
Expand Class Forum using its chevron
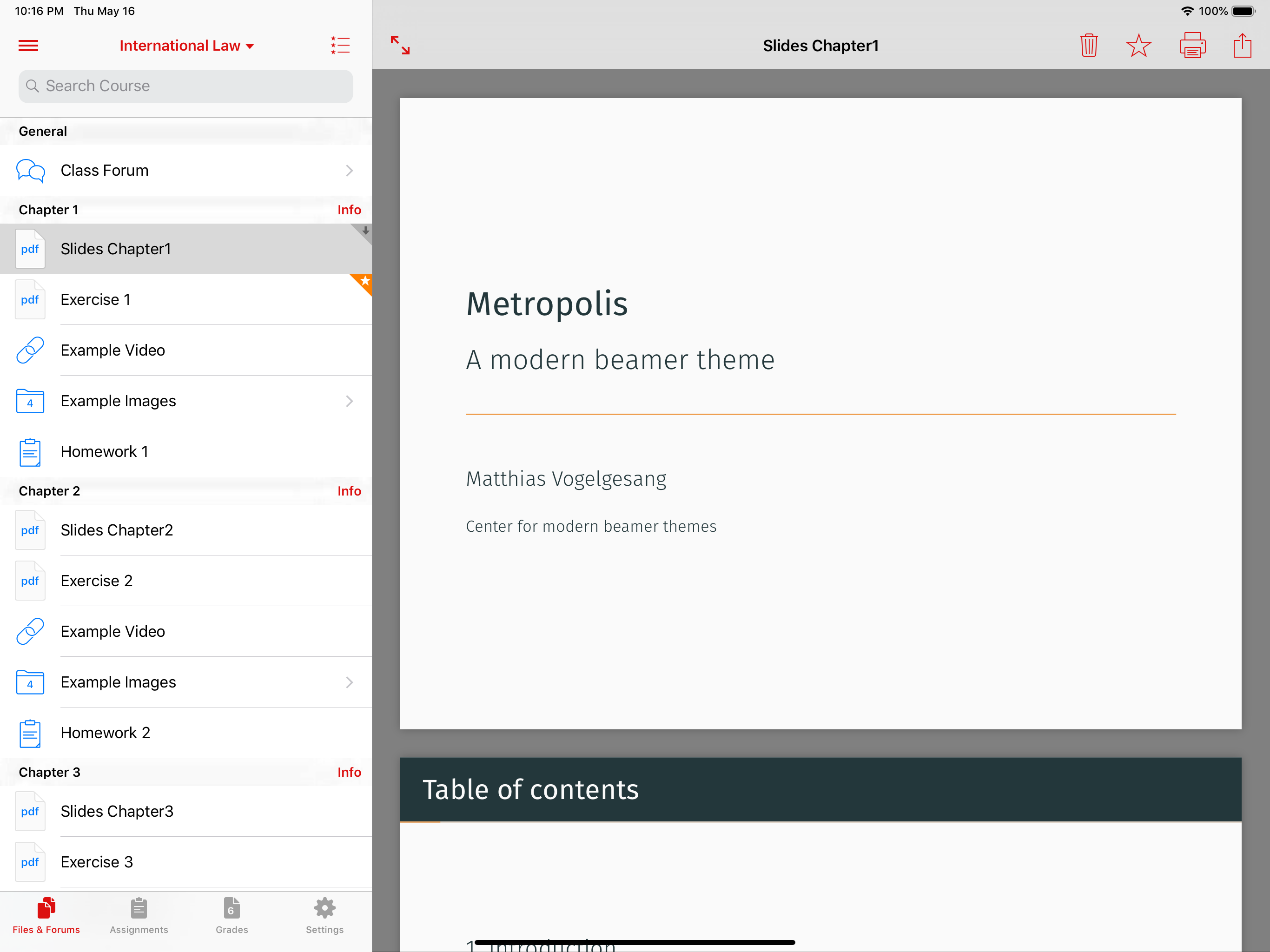click(349, 171)
